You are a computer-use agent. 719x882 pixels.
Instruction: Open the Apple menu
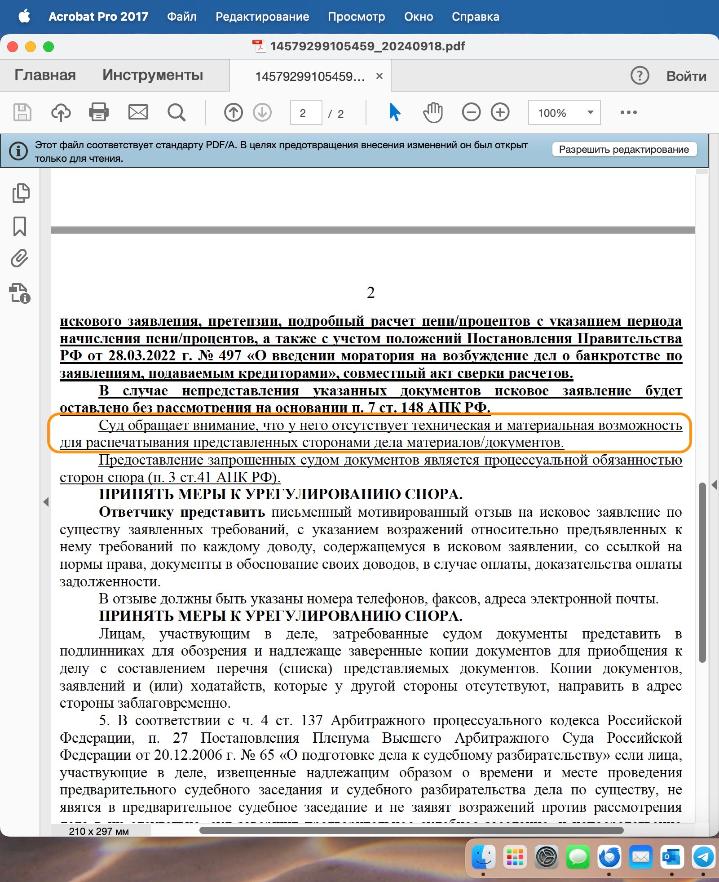click(24, 16)
